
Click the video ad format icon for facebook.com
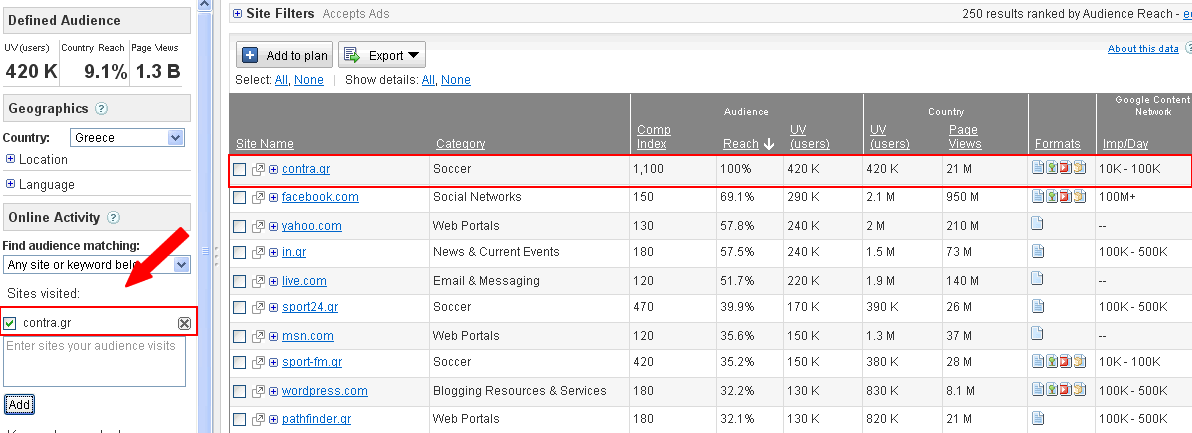[1065, 196]
